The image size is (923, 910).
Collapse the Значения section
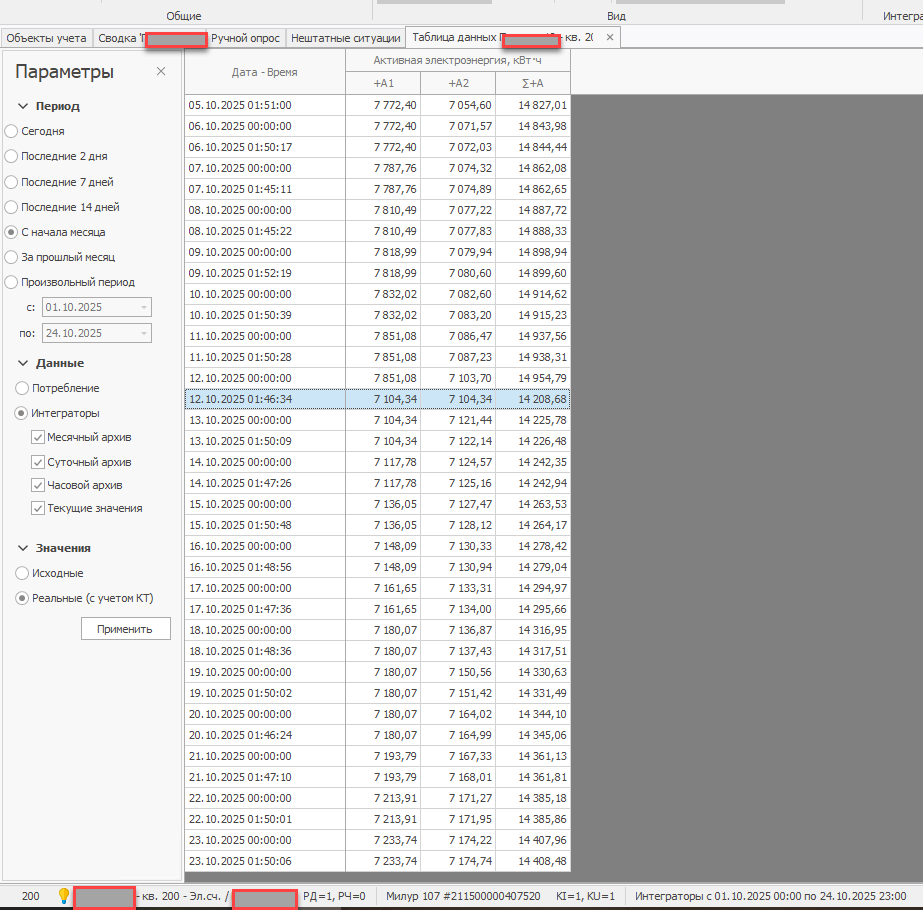tap(23, 548)
